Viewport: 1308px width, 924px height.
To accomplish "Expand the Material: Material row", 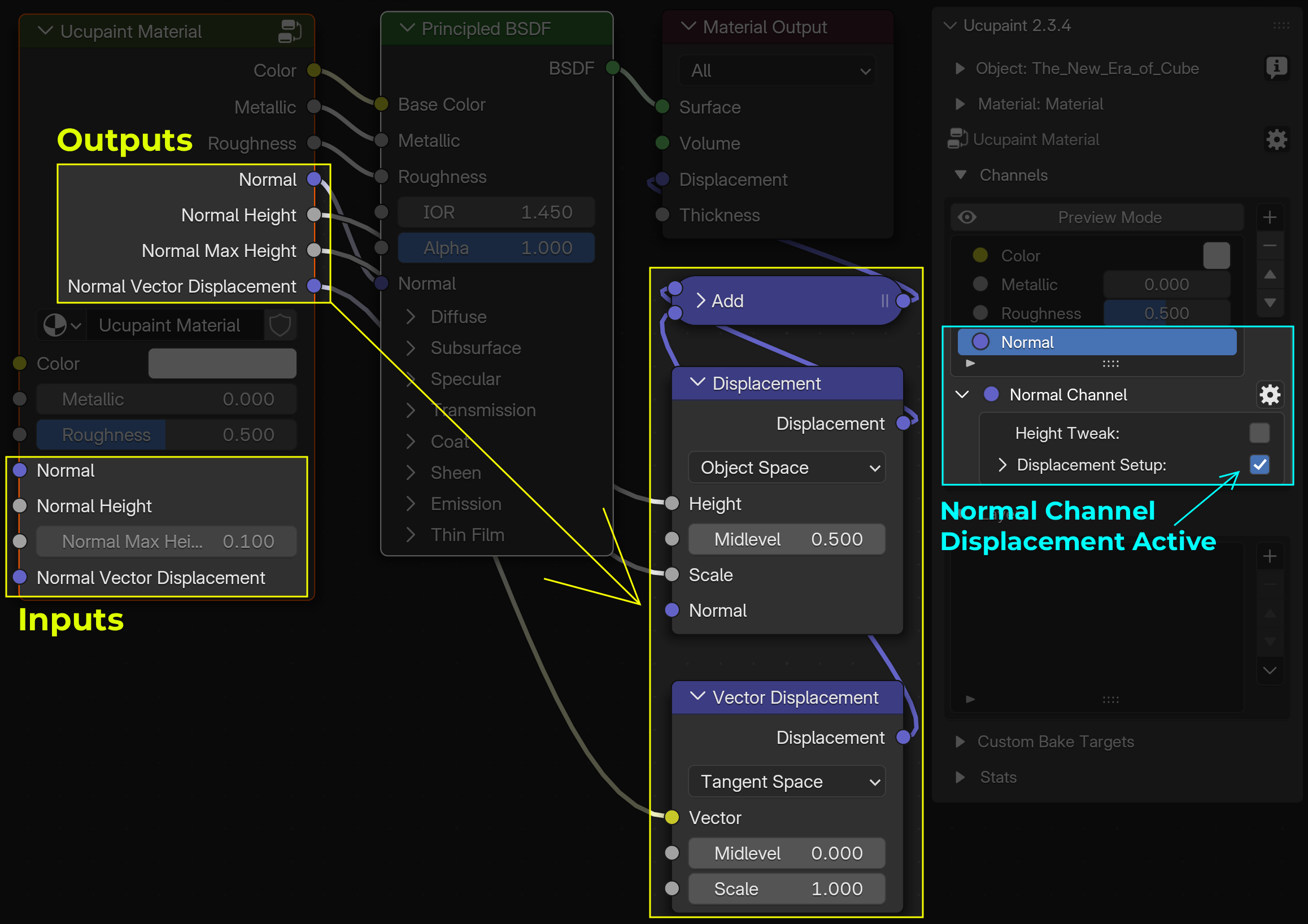I will pyautogui.click(x=961, y=104).
